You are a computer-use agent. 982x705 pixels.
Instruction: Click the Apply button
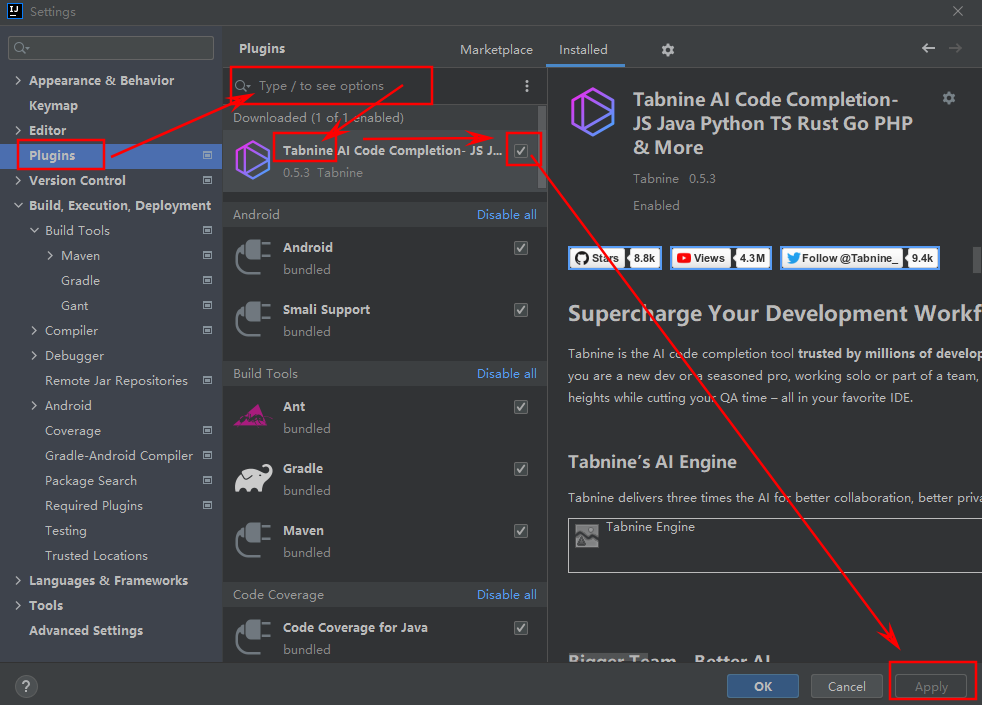(931, 686)
